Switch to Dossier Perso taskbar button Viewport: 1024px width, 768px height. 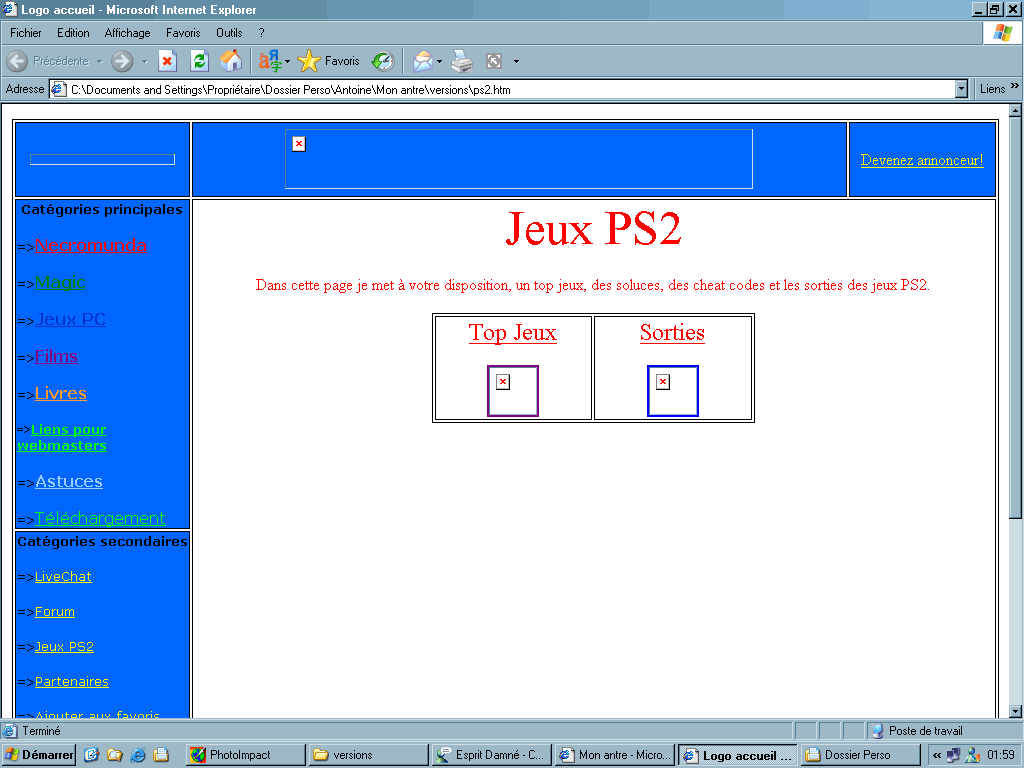click(860, 755)
